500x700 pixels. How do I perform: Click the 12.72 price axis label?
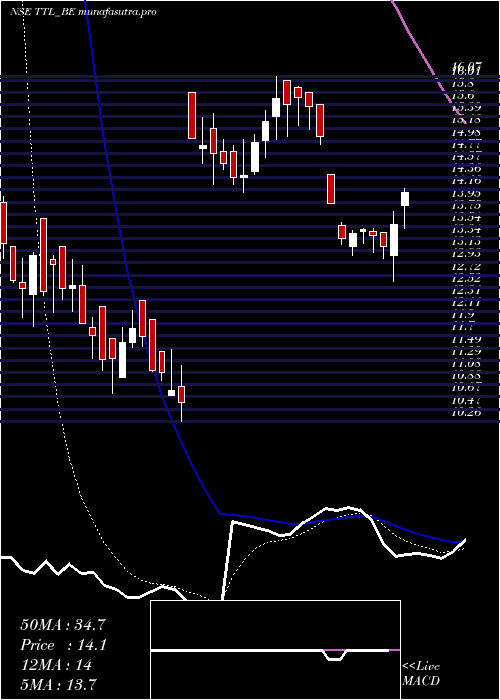466,267
